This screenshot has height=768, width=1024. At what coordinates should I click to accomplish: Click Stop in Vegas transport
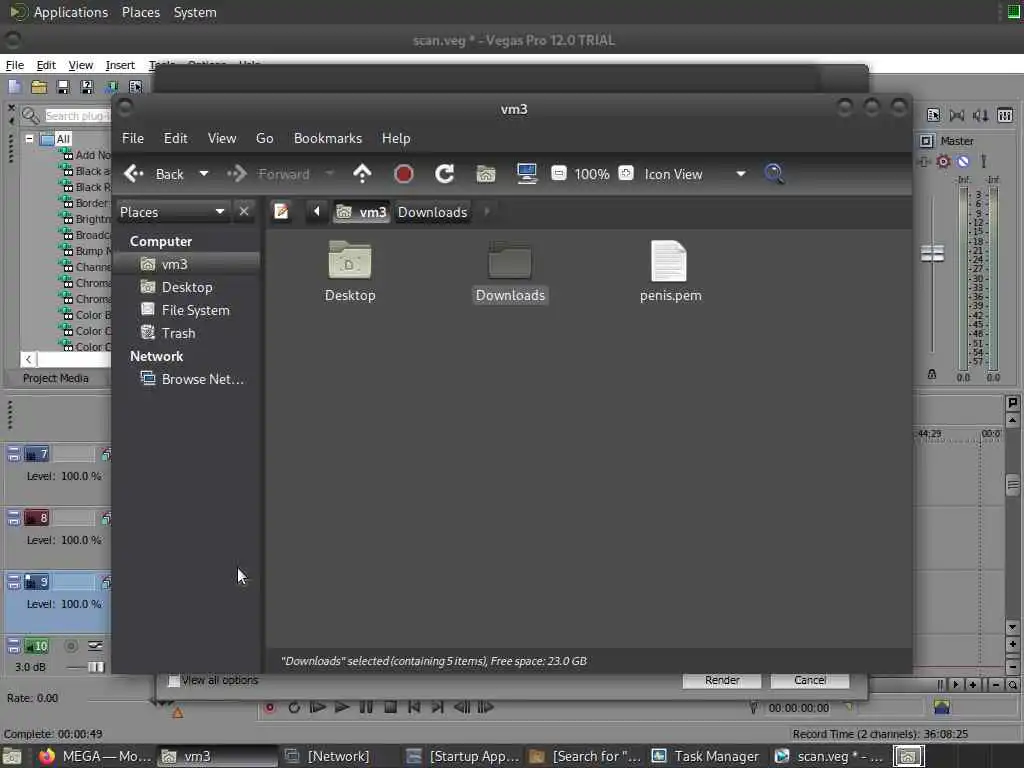tap(391, 707)
